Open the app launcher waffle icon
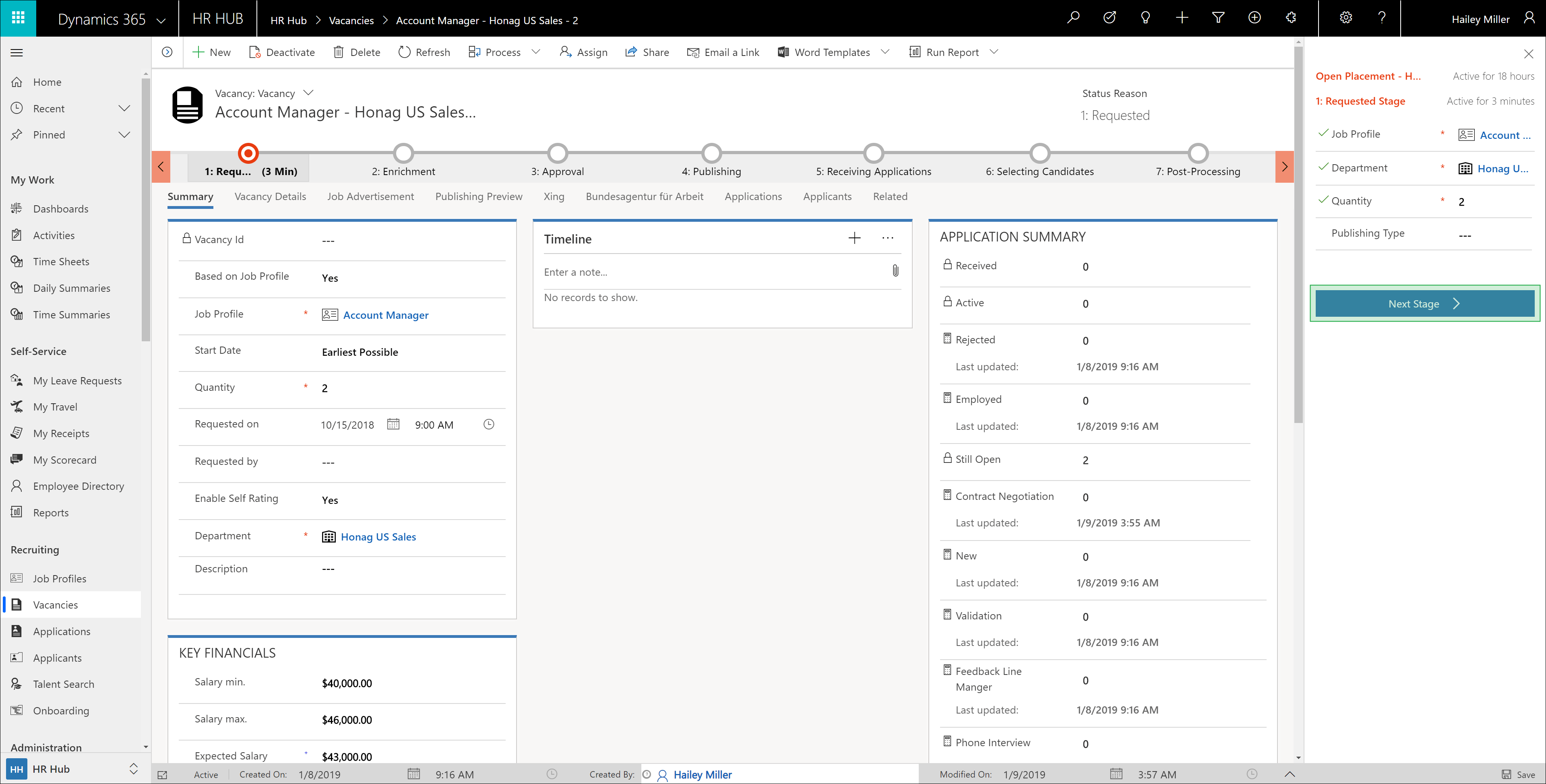Image resolution: width=1546 pixels, height=784 pixels. pos(18,18)
